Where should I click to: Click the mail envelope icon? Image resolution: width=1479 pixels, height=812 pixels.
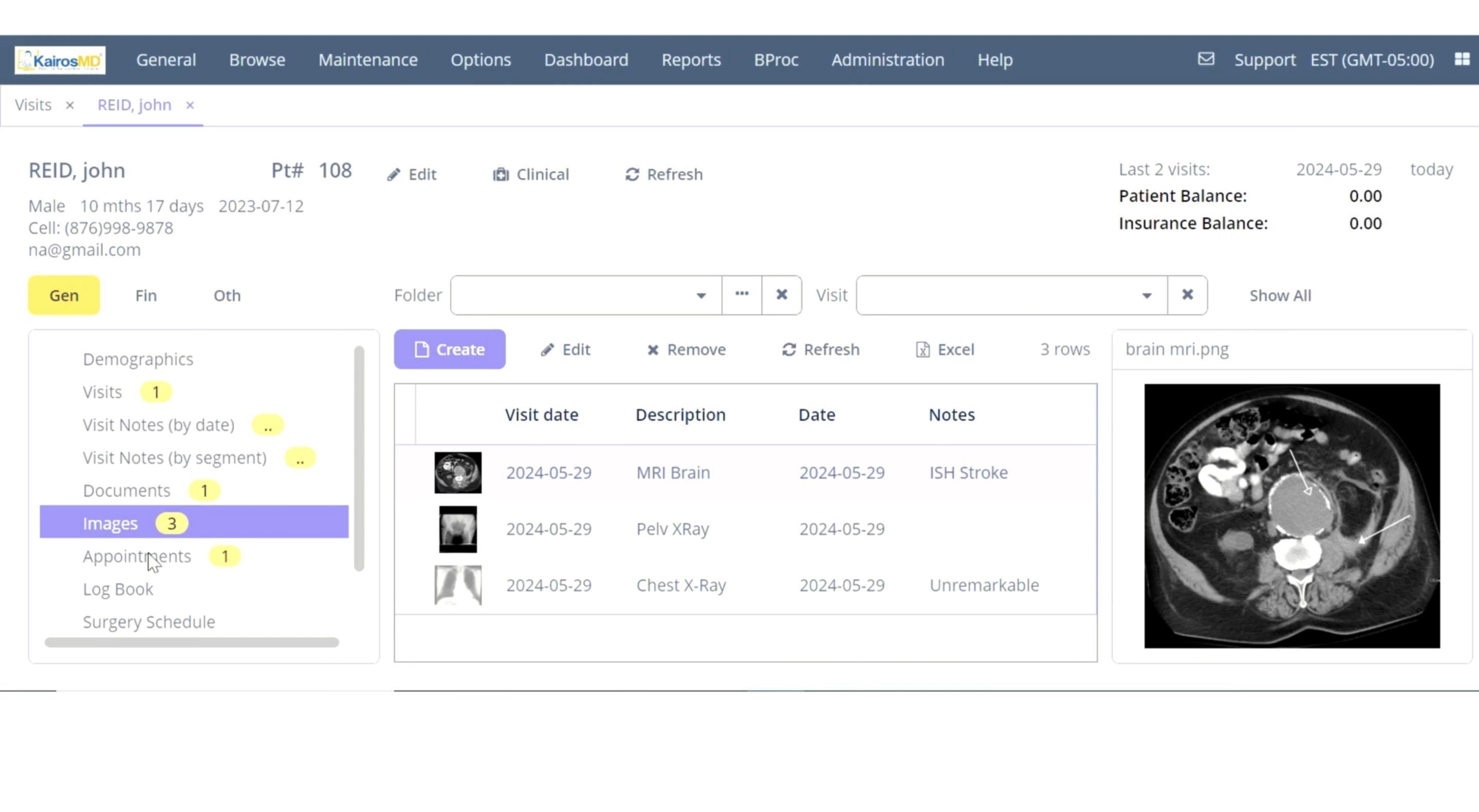tap(1206, 59)
